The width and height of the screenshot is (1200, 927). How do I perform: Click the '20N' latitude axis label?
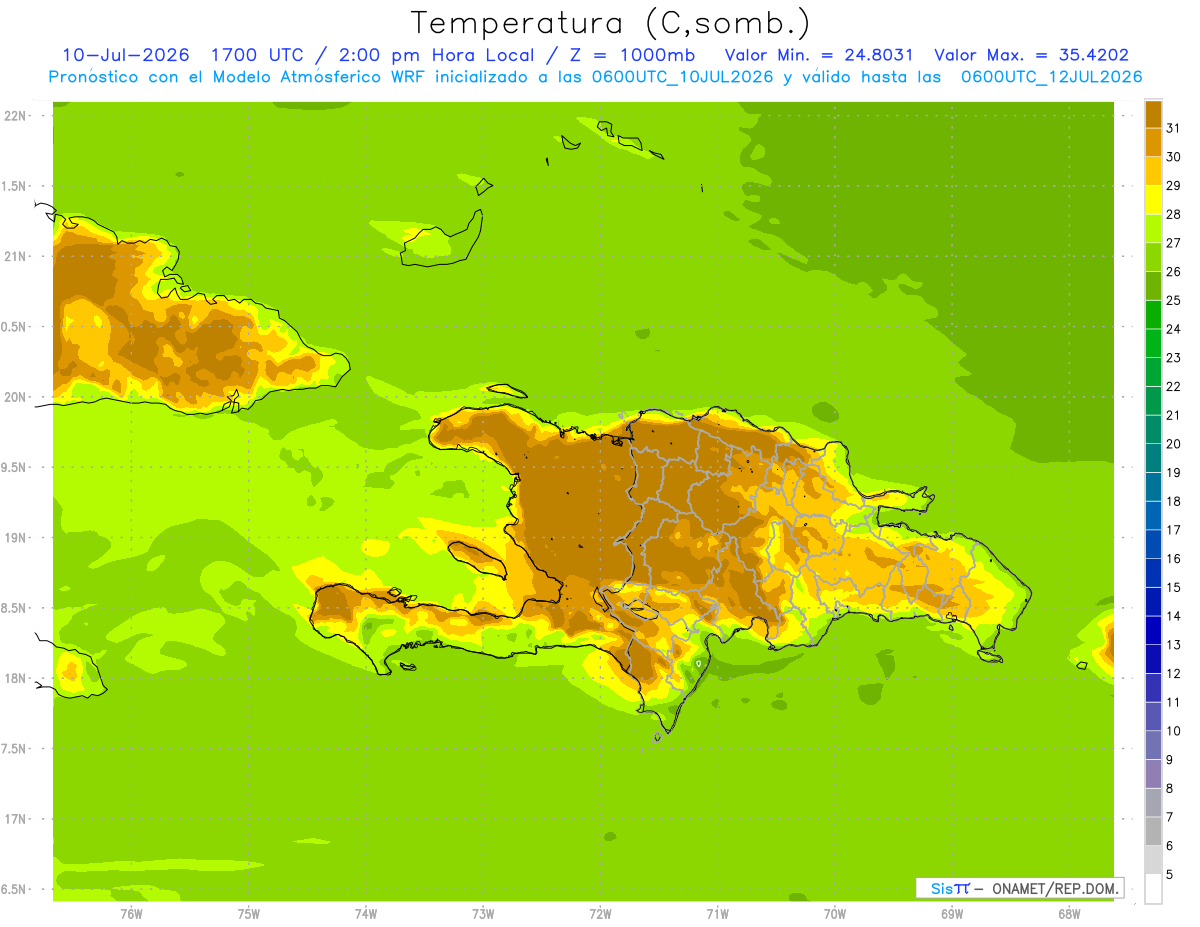(15, 397)
